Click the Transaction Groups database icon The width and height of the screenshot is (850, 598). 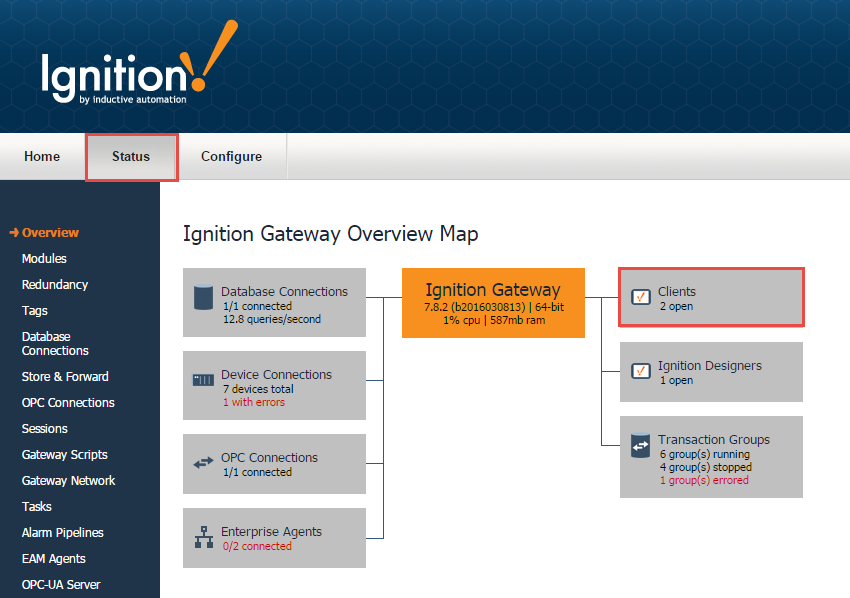[x=640, y=446]
